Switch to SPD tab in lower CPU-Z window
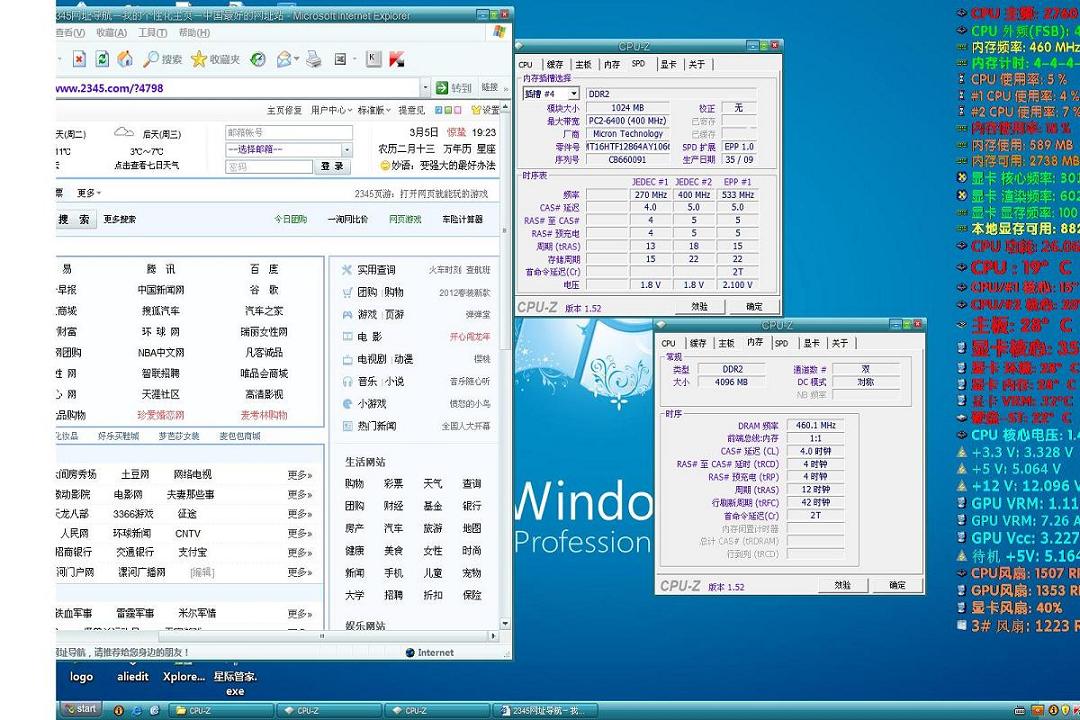 pyautogui.click(x=781, y=343)
